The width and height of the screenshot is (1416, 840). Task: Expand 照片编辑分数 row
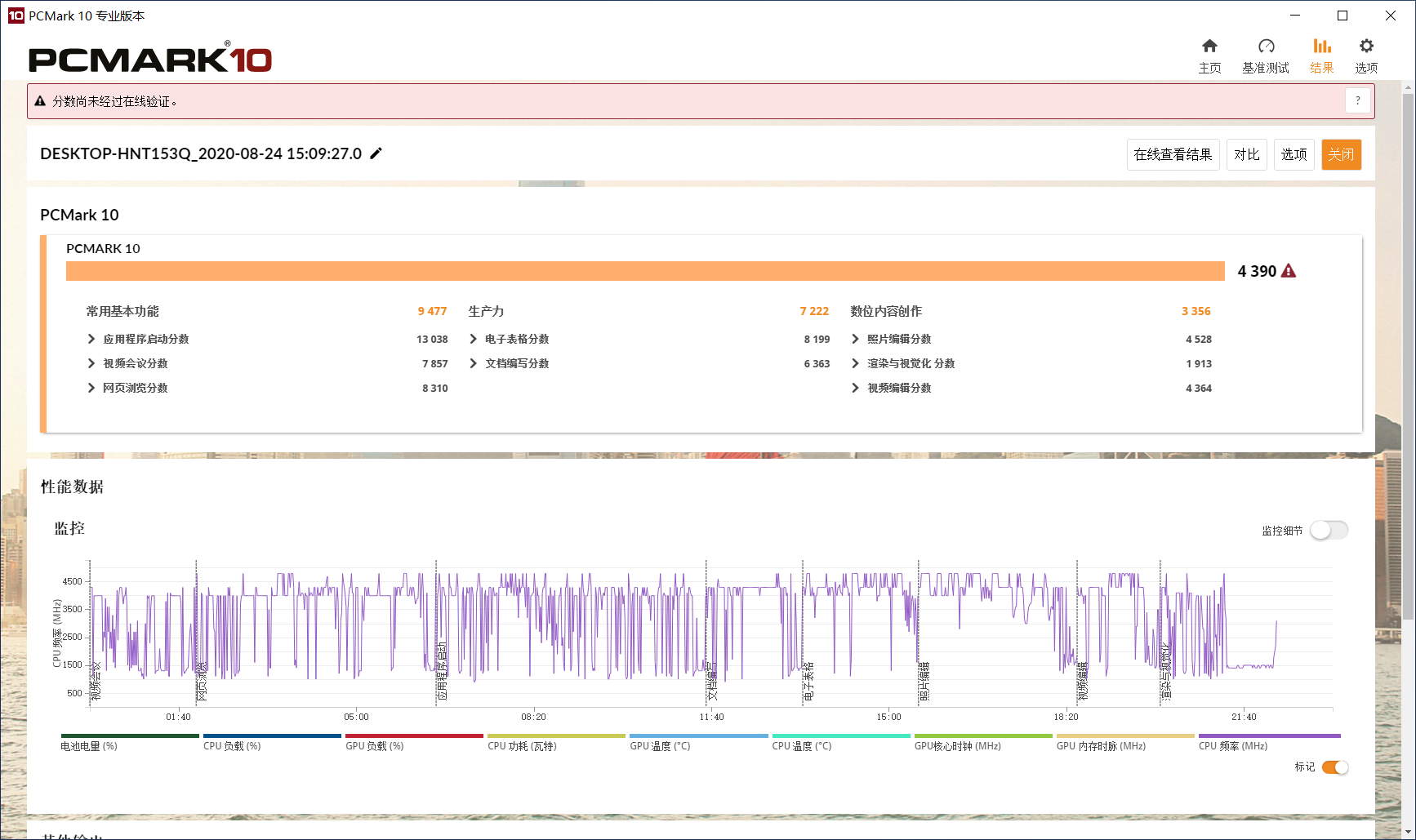tap(856, 339)
